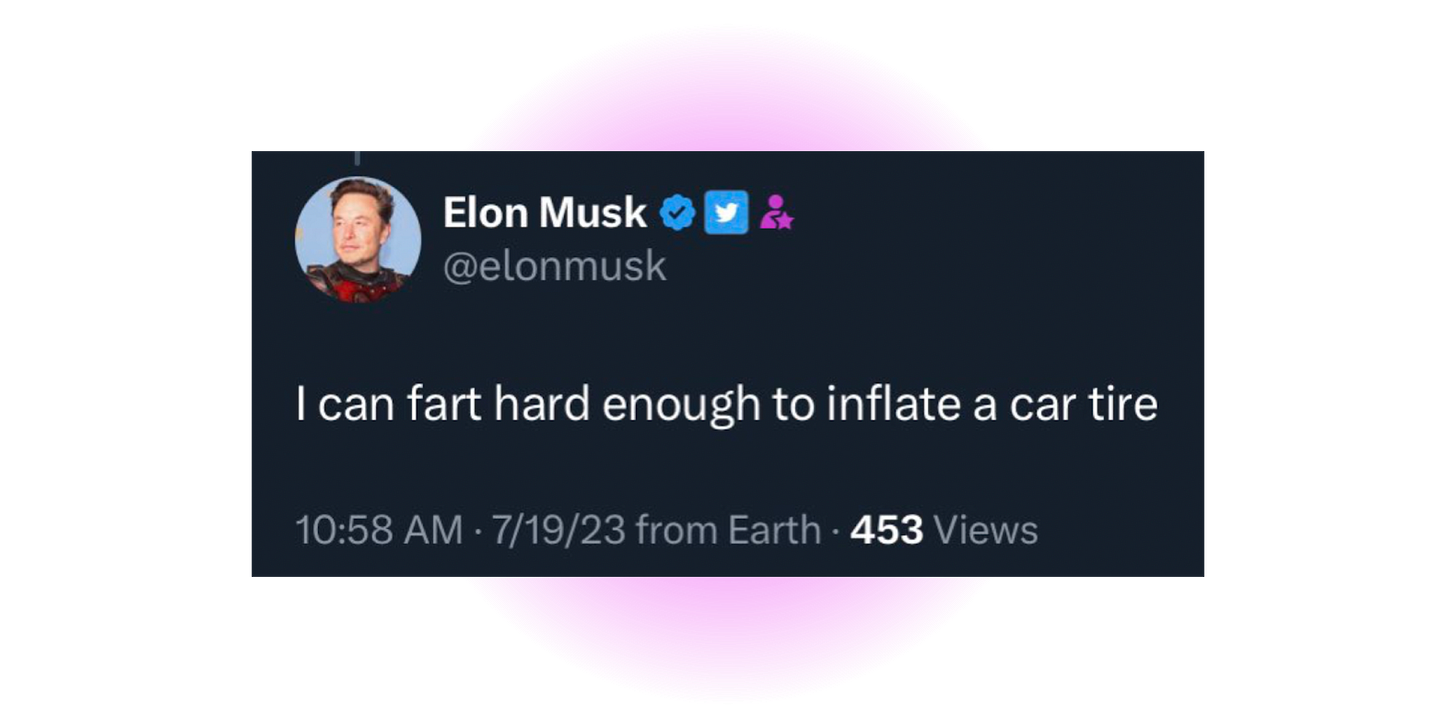Click the "from Earth" location text

tap(728, 530)
